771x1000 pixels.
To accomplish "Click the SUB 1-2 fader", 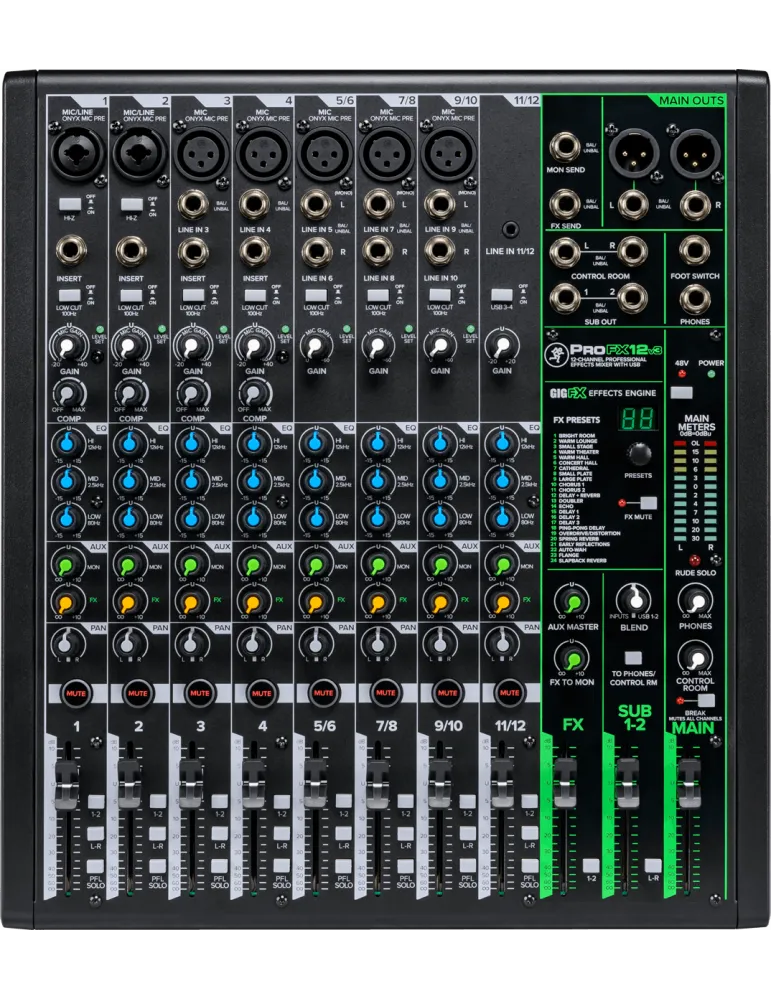I will tap(626, 784).
